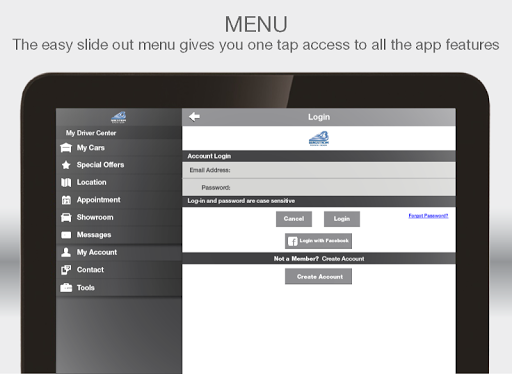Click the Cancel button
The height and width of the screenshot is (374, 512).
[x=294, y=219]
